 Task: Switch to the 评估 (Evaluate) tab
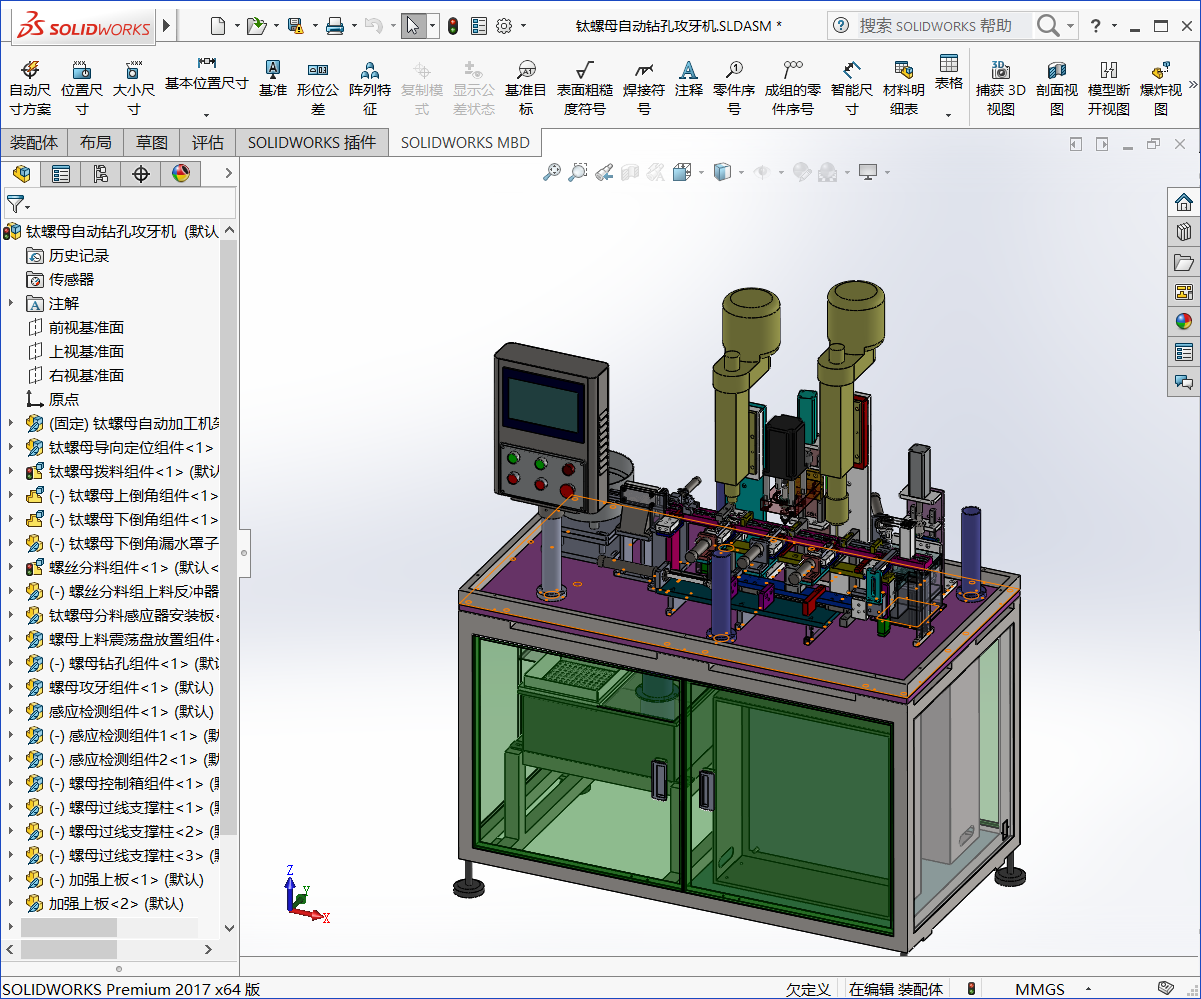208,142
